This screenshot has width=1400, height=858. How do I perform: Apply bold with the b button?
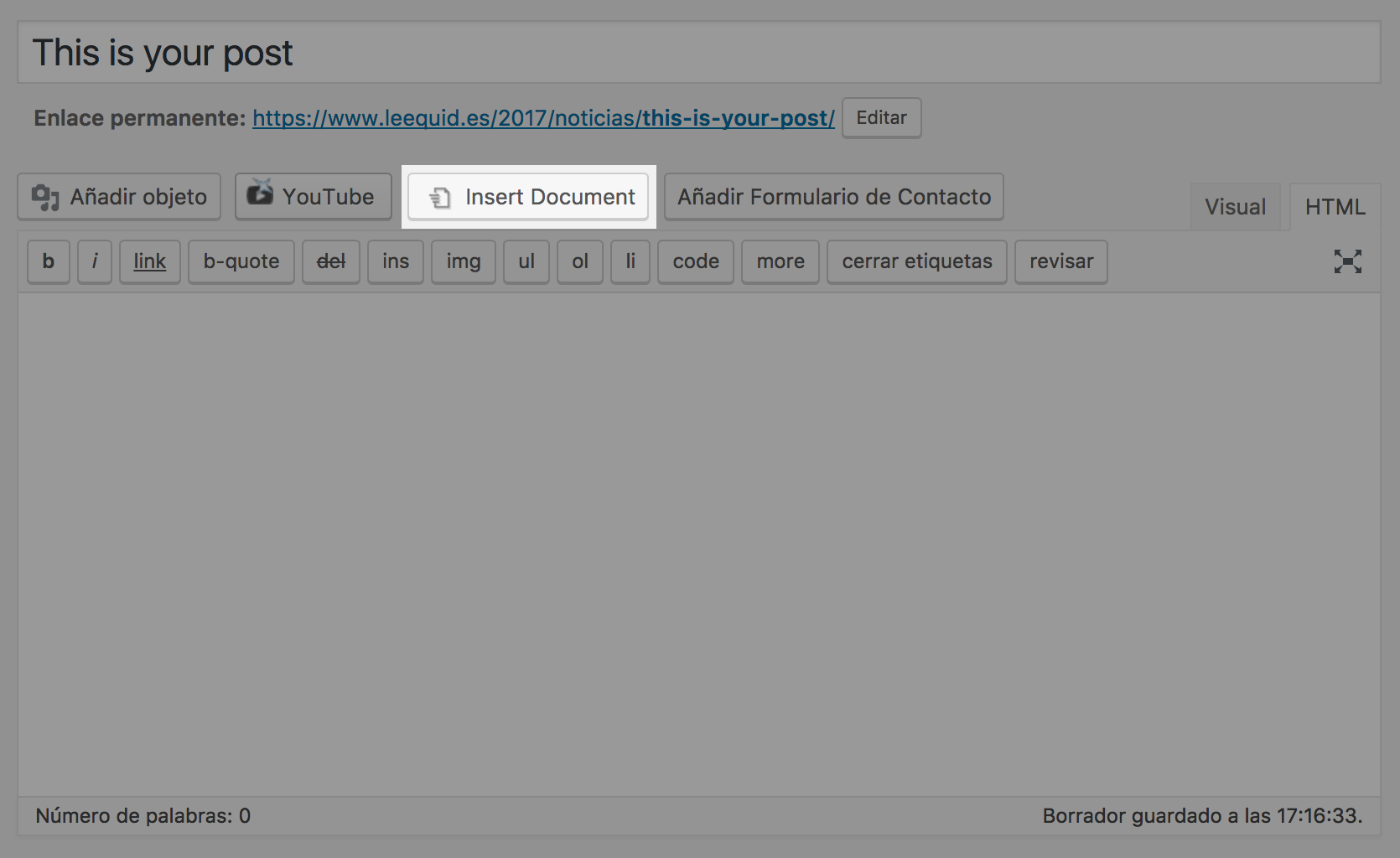pyautogui.click(x=48, y=261)
